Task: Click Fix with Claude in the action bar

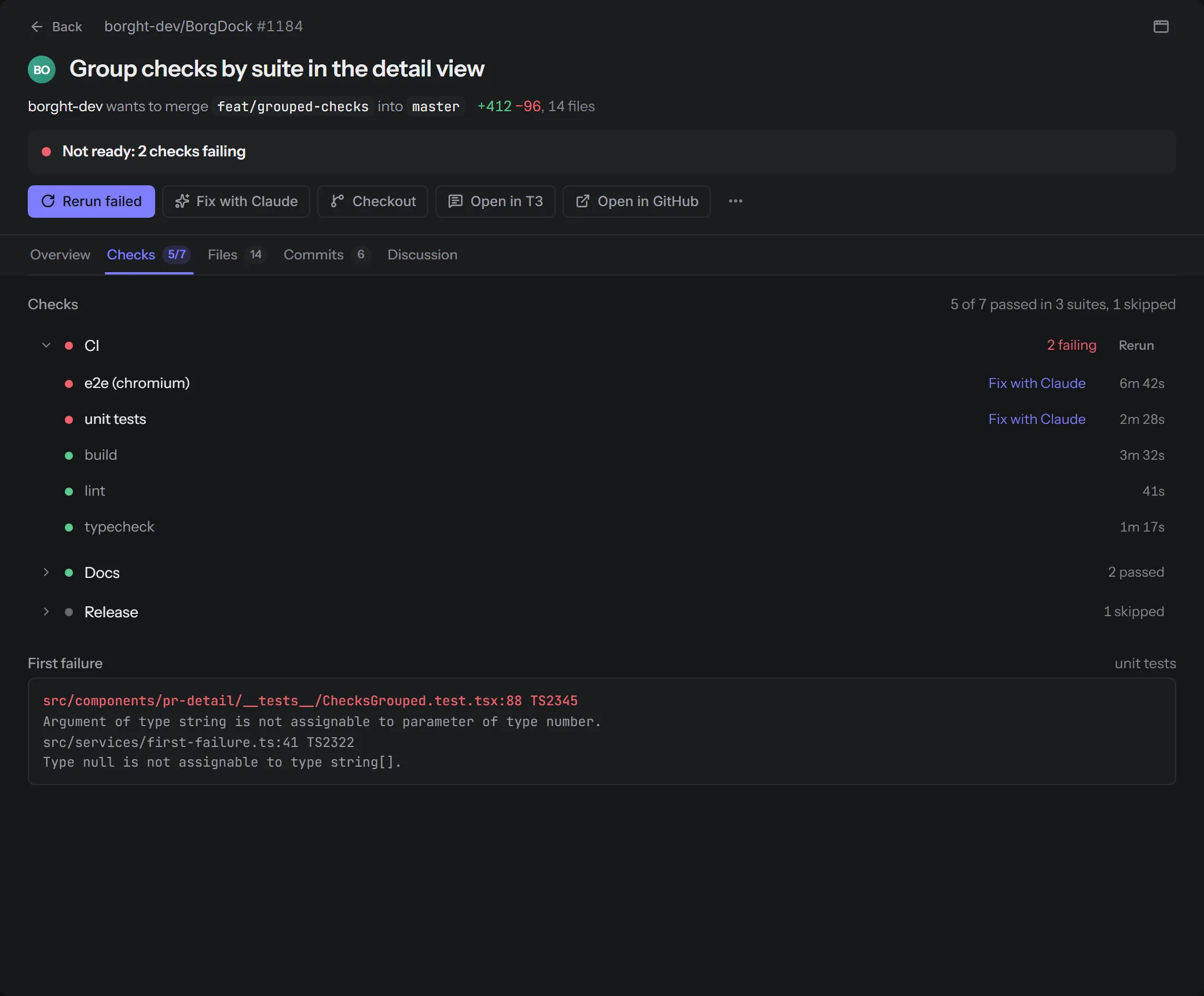Action: point(236,202)
